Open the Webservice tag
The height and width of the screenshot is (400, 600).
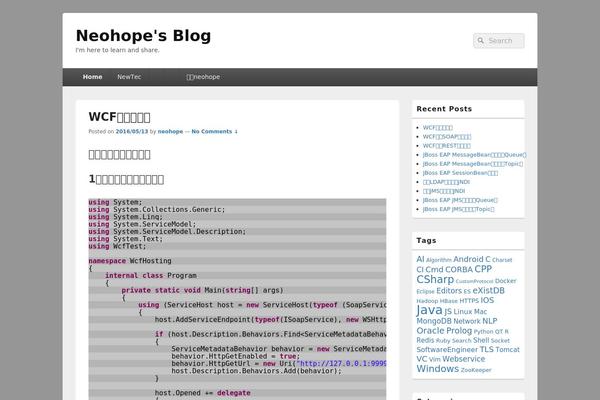(463, 359)
